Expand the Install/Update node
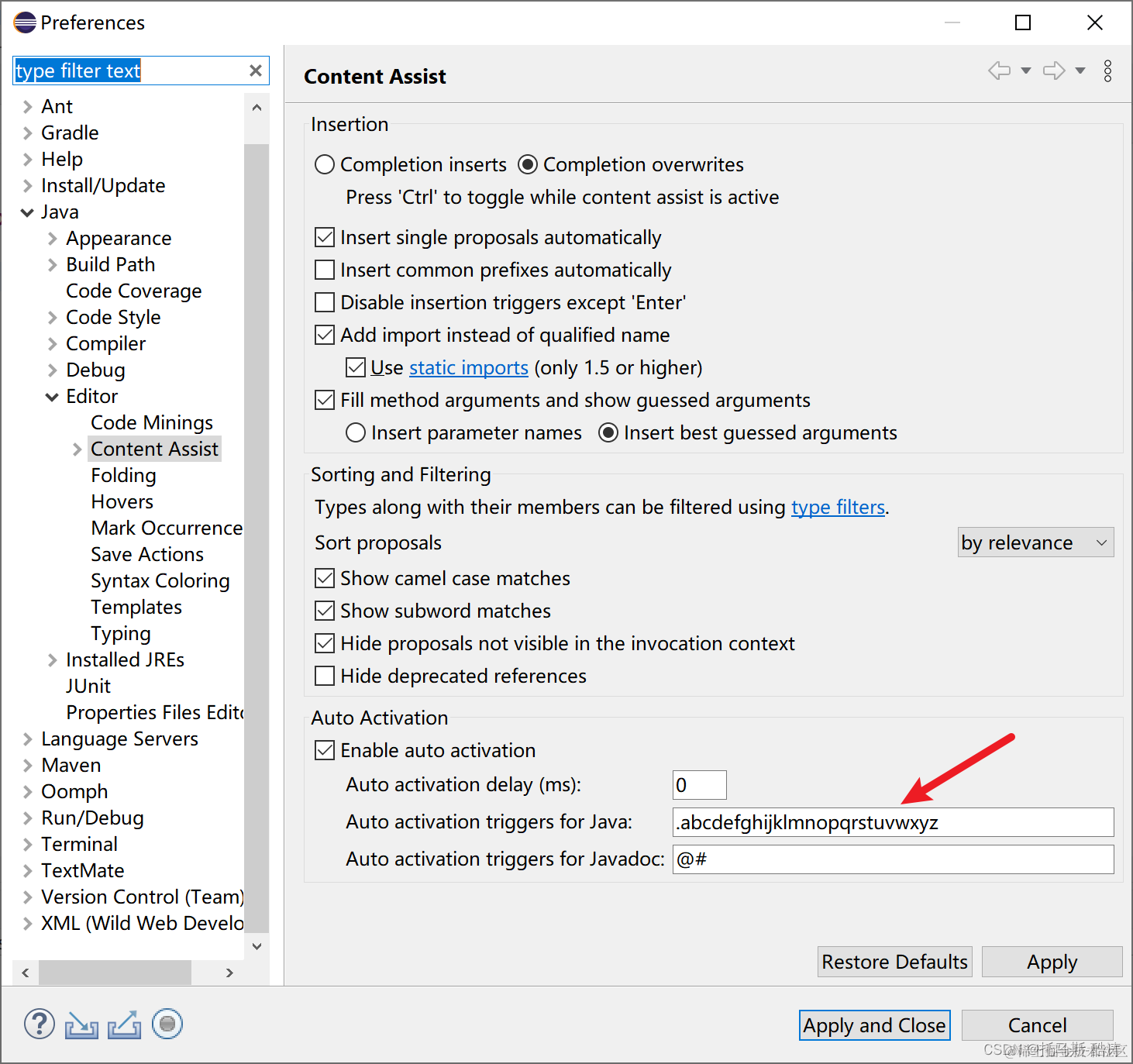The image size is (1133, 1064). (27, 185)
